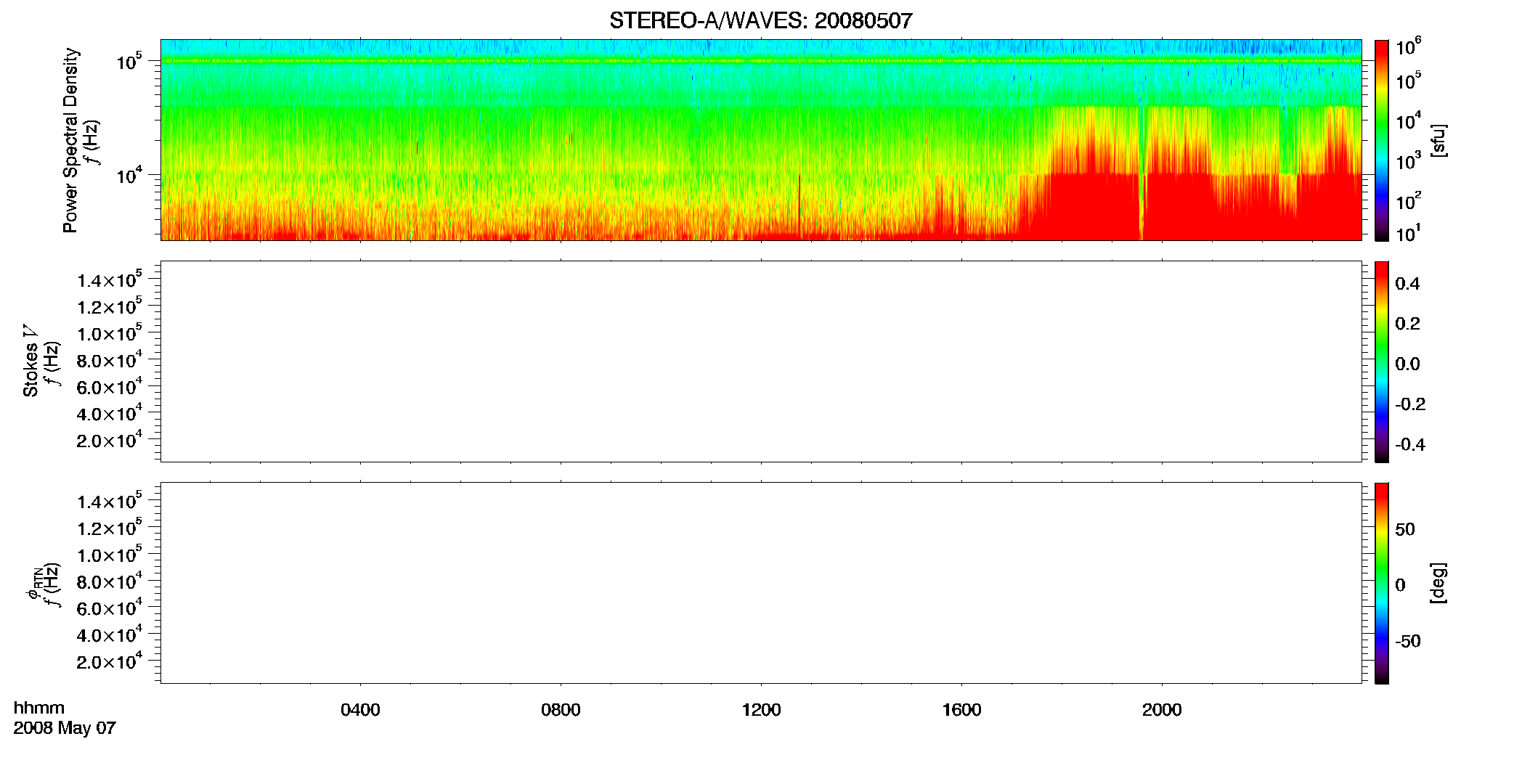The height and width of the screenshot is (784, 1522).
Task: Click the 1600 time tick label
Action: tap(961, 709)
